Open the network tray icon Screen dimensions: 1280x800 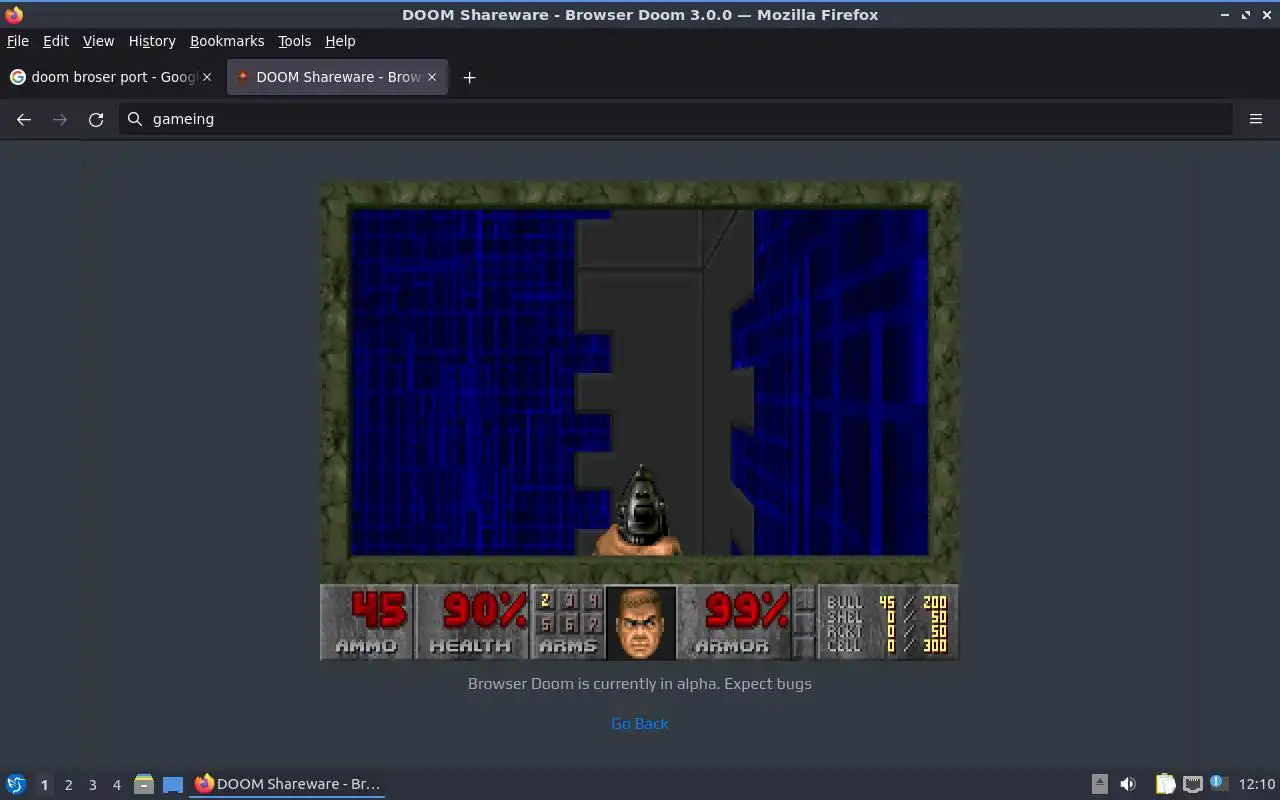coord(1192,784)
